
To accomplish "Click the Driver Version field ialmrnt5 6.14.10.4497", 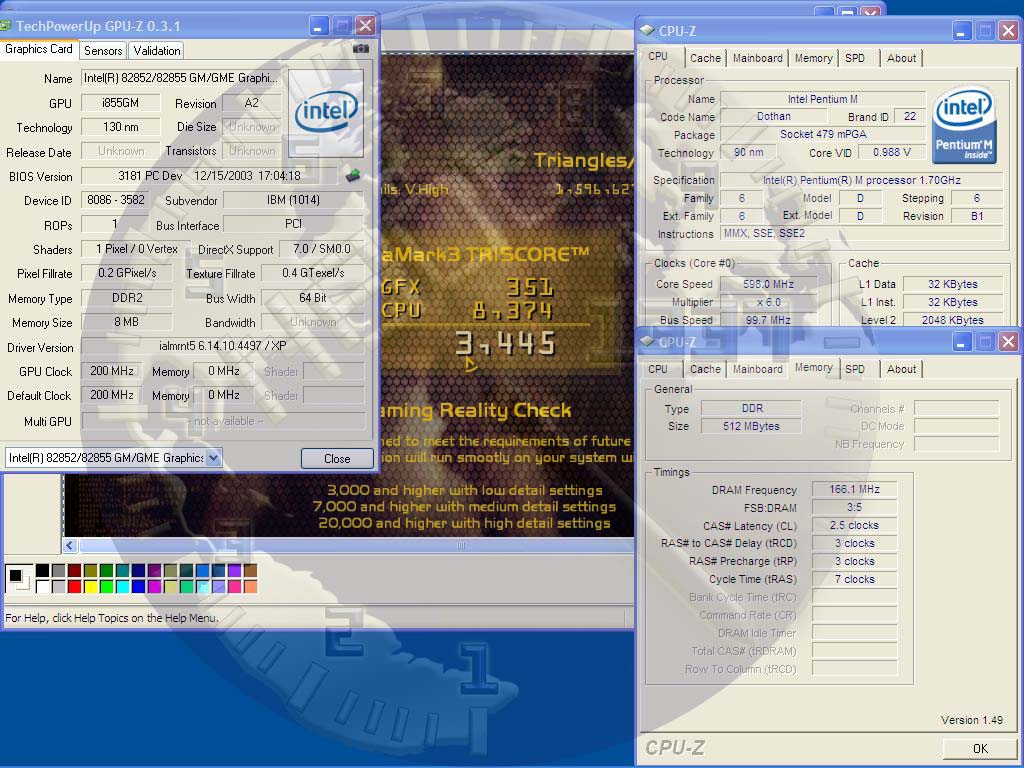I will [223, 346].
